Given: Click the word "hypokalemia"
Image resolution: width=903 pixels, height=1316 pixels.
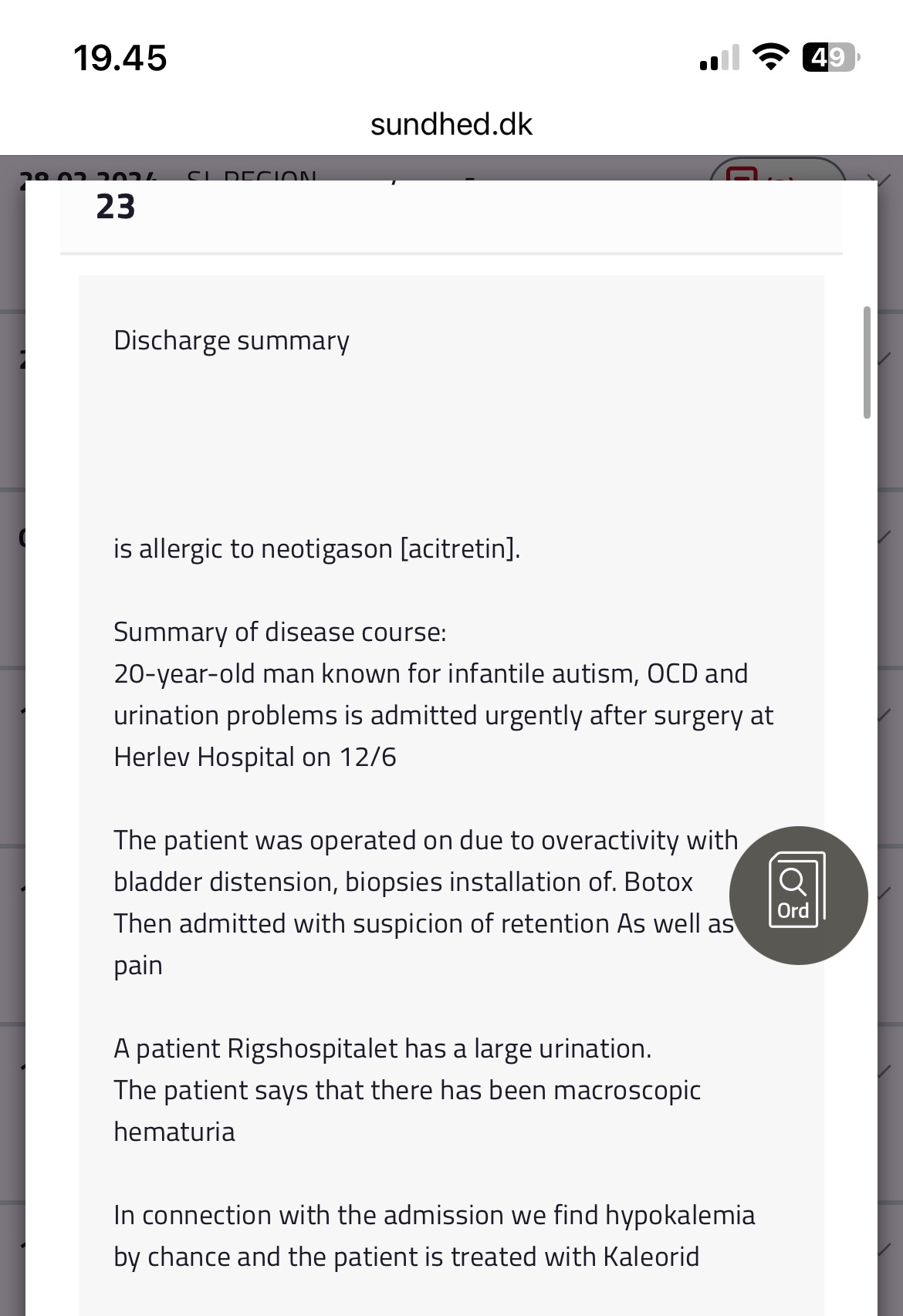Looking at the screenshot, I should point(680,1215).
